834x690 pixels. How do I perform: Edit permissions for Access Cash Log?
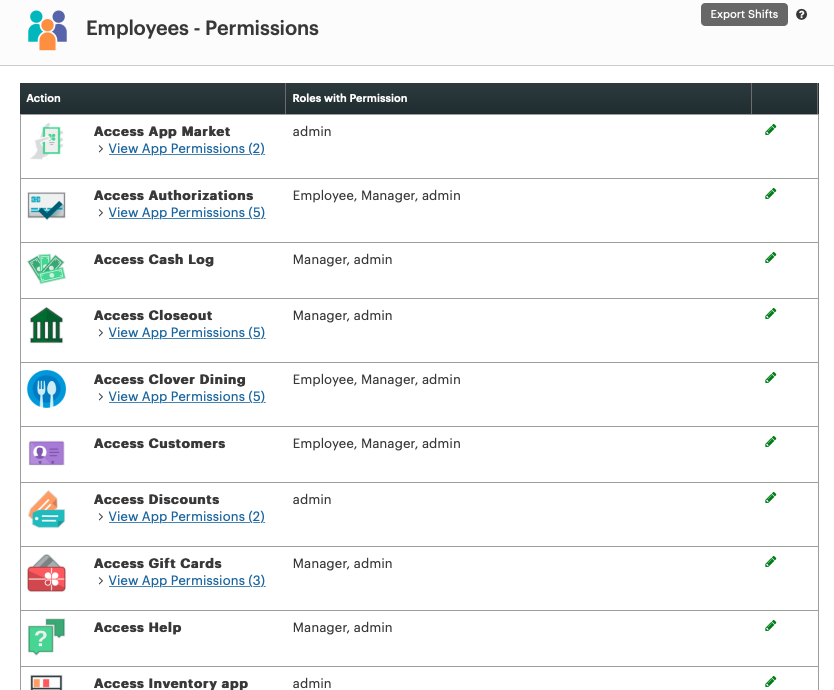click(770, 257)
